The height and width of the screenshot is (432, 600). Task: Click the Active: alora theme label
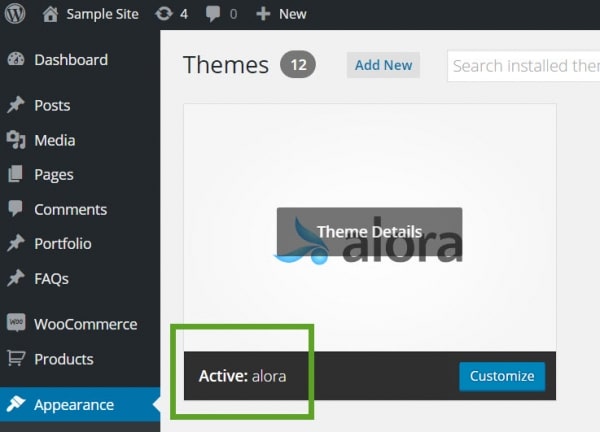[243, 376]
